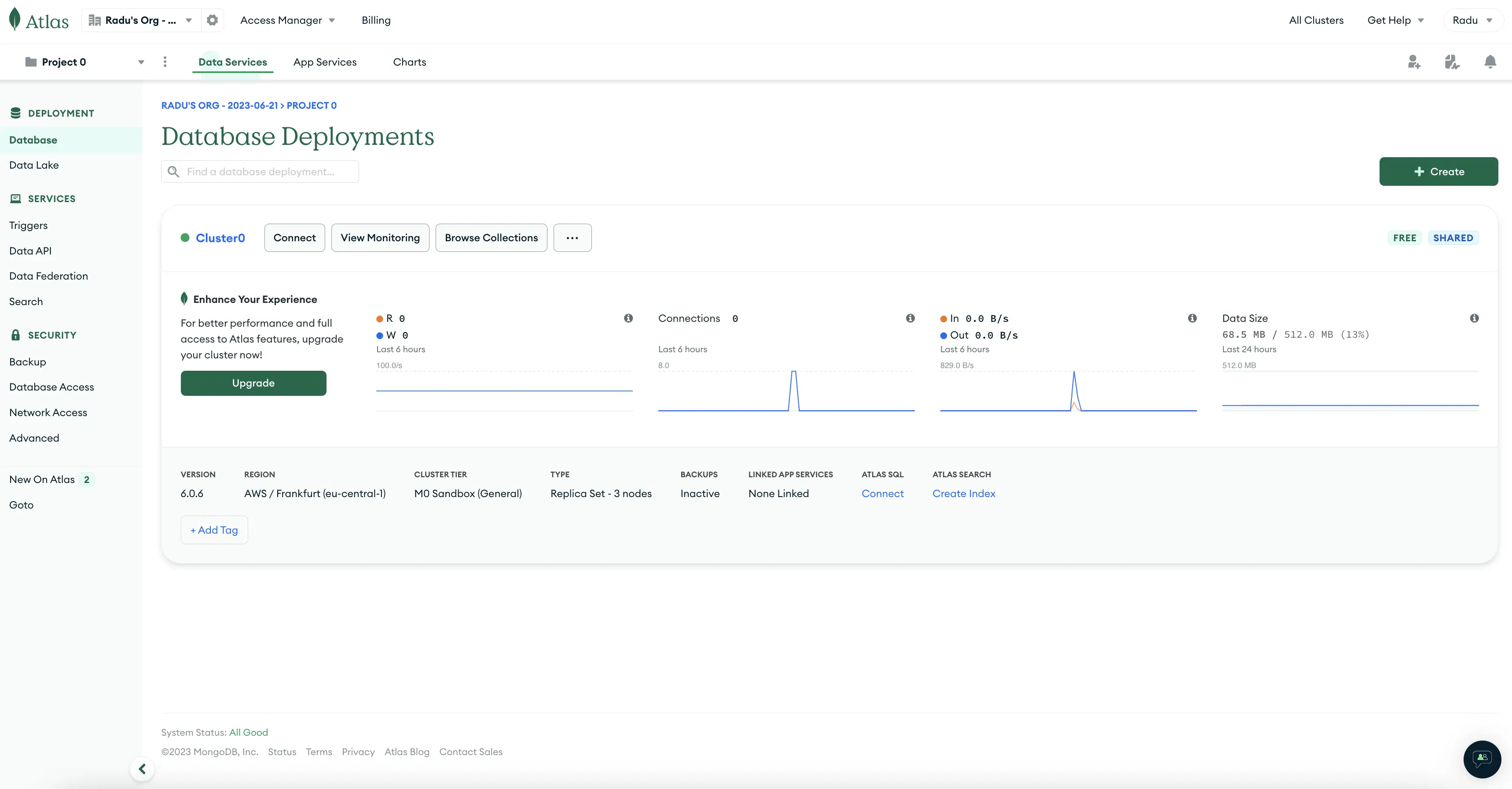Click Create Index link
Screen dimensions: 1512x789
(x=964, y=494)
